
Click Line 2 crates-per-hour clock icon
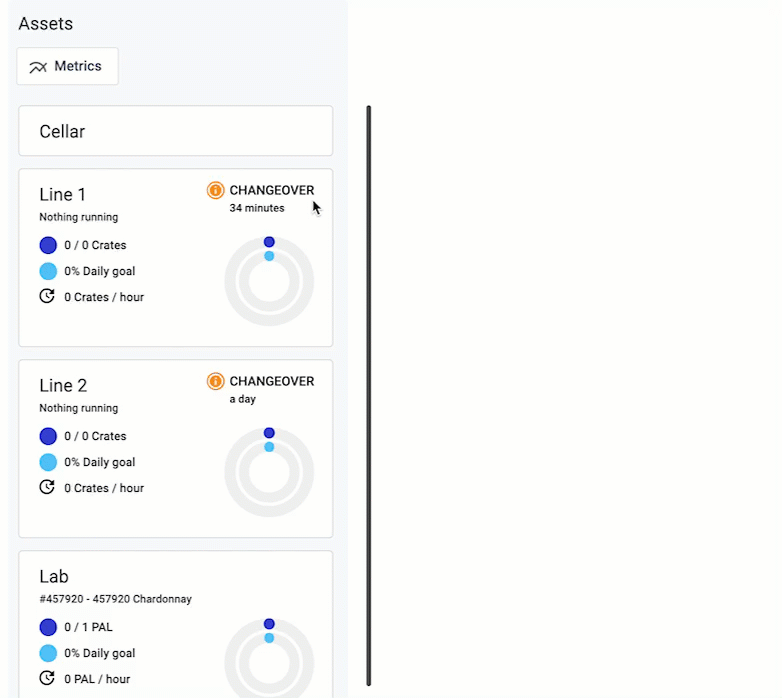47,487
